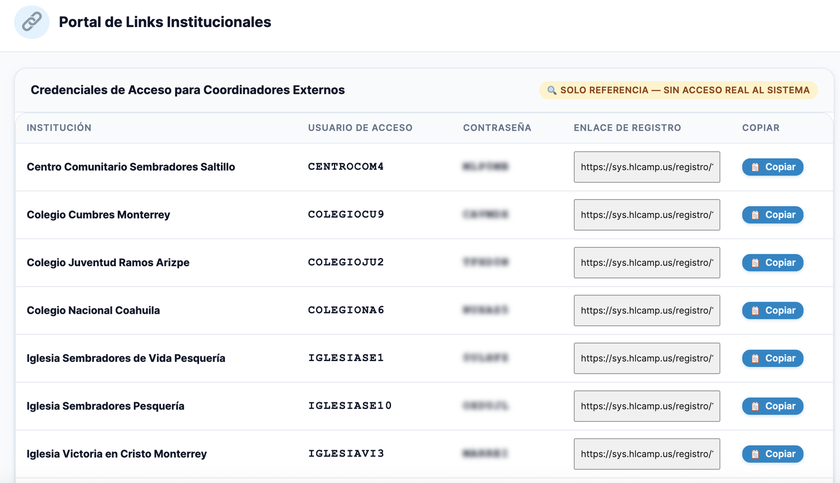Click username CENTROCOM4
Screen dimensions: 840x483
346,167
